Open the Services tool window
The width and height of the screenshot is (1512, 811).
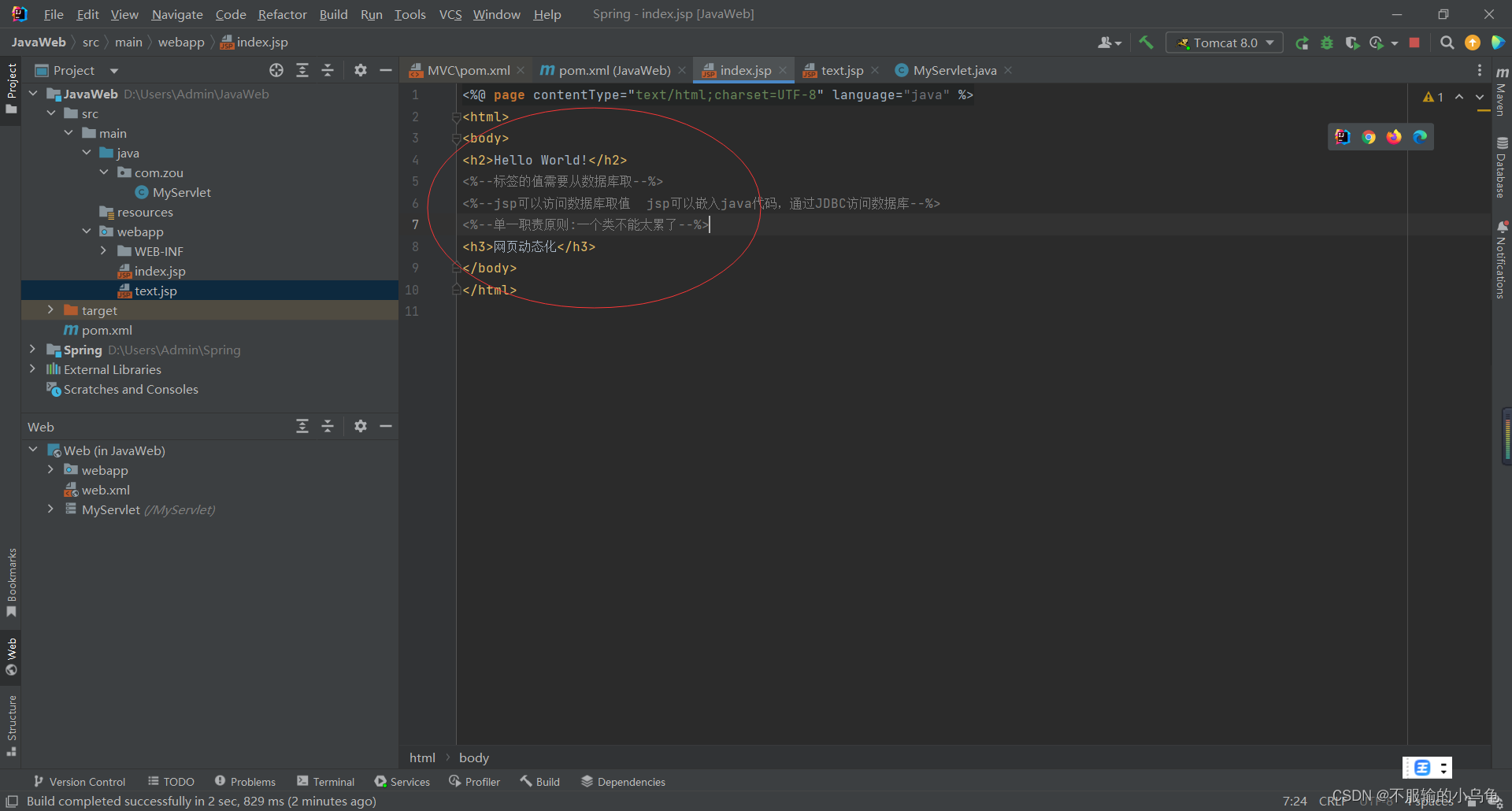tap(402, 782)
